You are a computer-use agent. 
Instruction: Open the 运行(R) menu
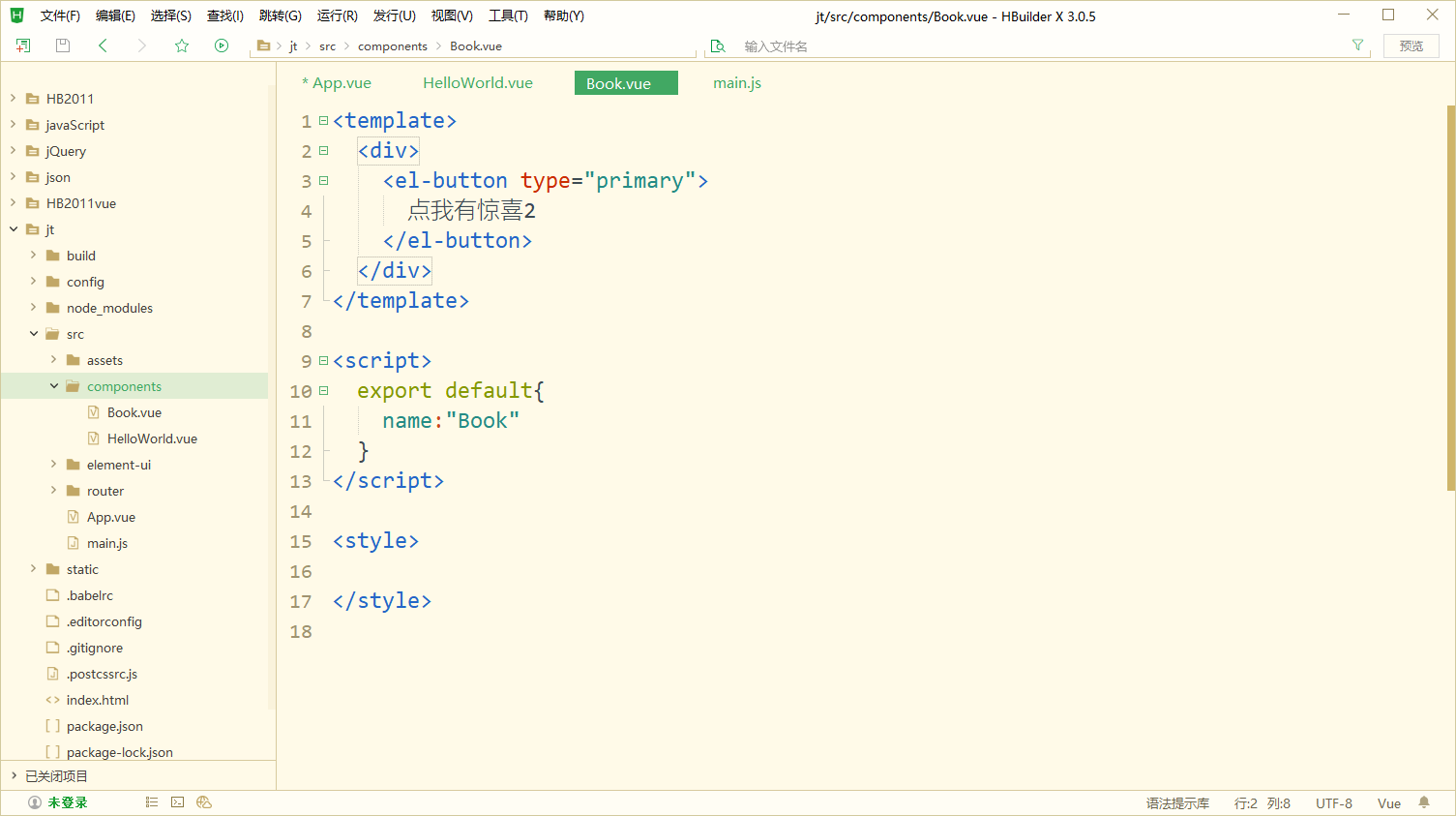coord(334,15)
